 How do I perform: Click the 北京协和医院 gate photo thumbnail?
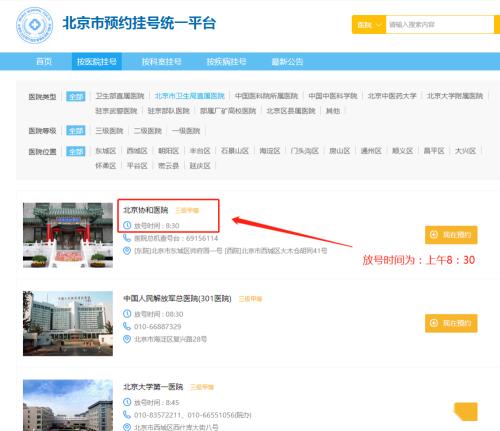coord(68,235)
